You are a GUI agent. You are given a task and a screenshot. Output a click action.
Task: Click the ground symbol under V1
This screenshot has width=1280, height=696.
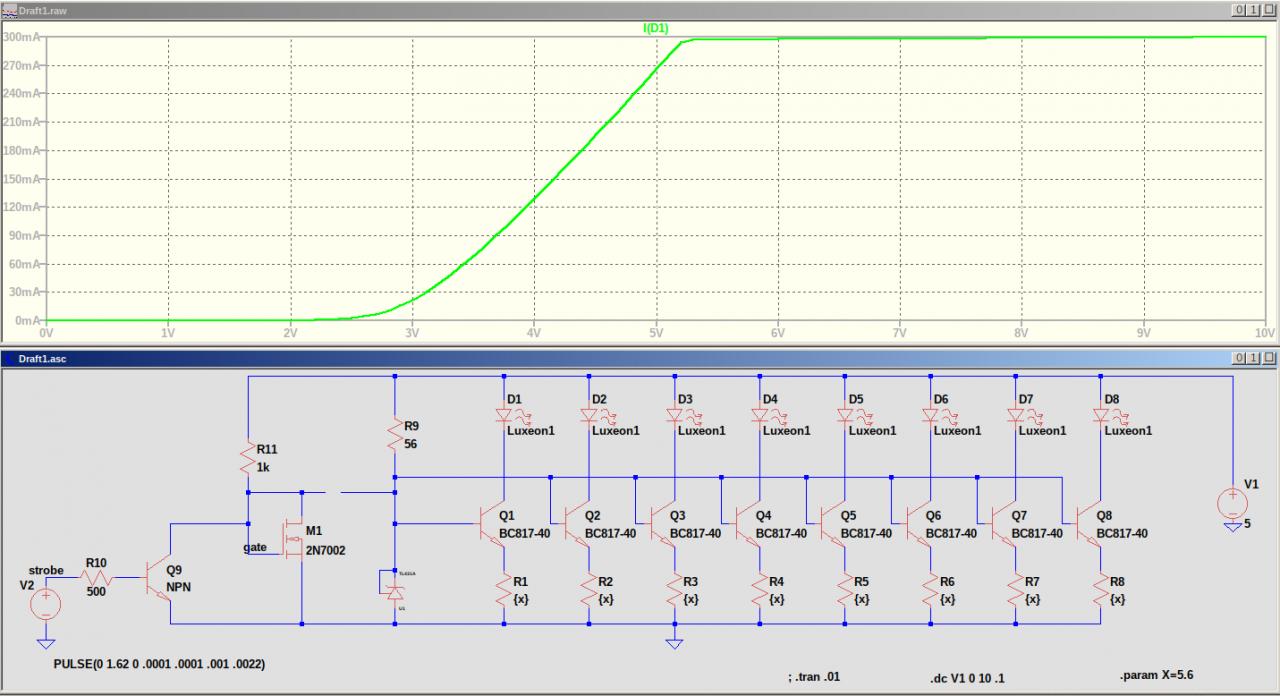coord(1232,528)
